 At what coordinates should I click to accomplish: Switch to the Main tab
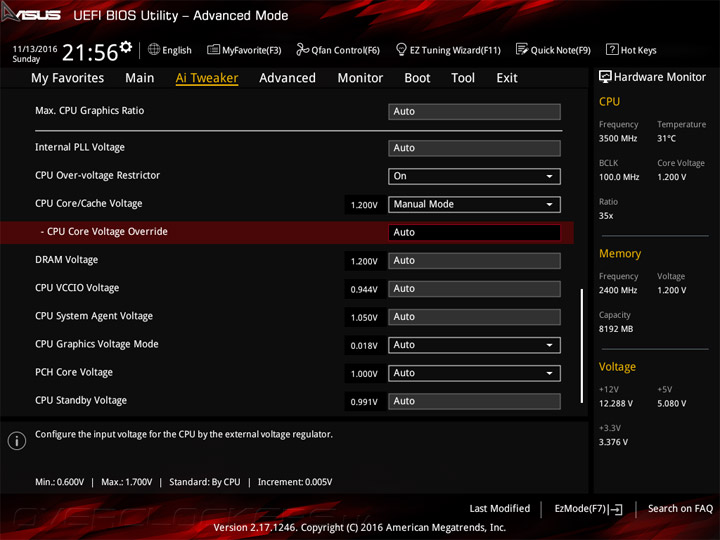(140, 78)
